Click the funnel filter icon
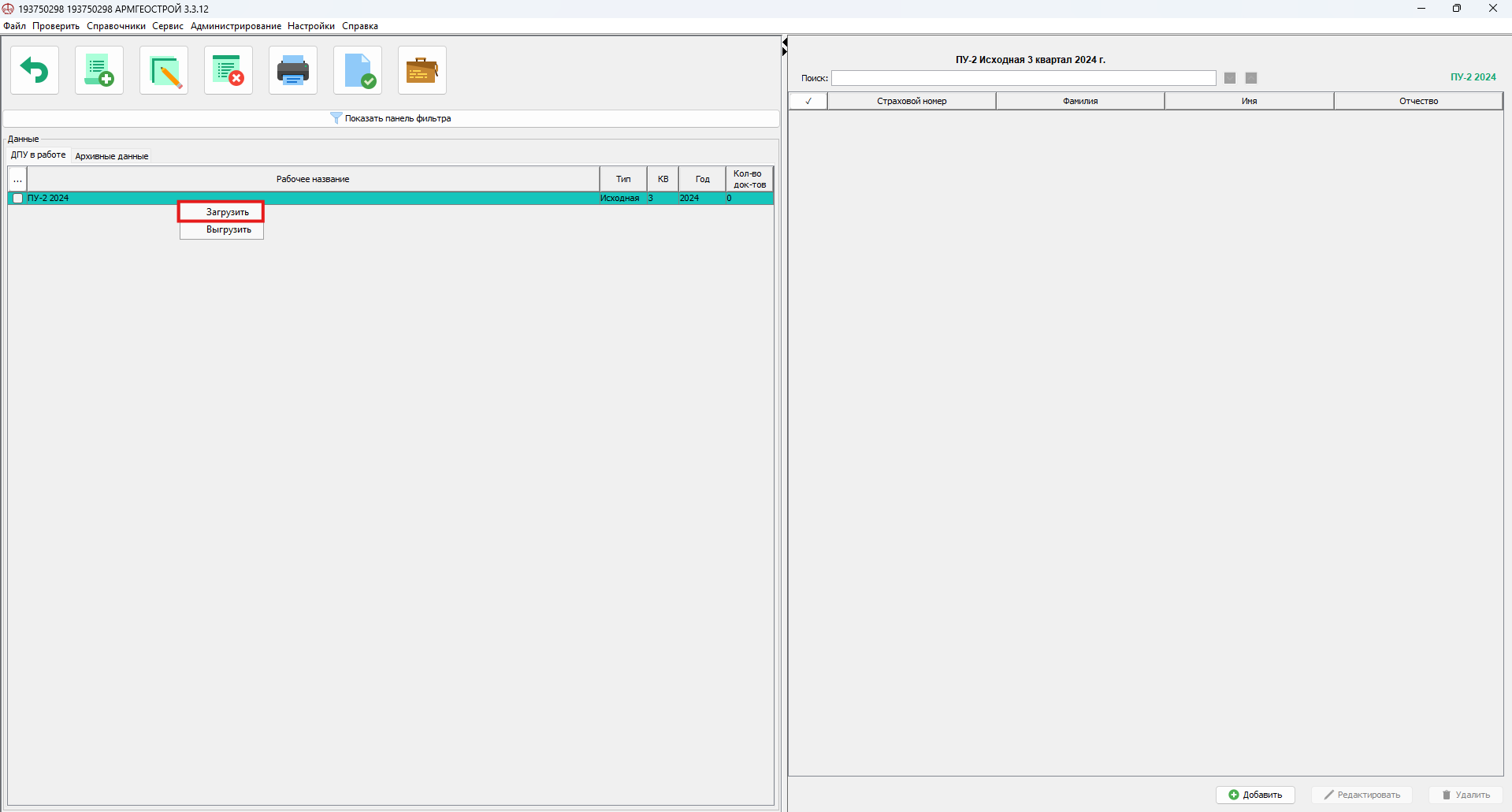 (x=336, y=118)
